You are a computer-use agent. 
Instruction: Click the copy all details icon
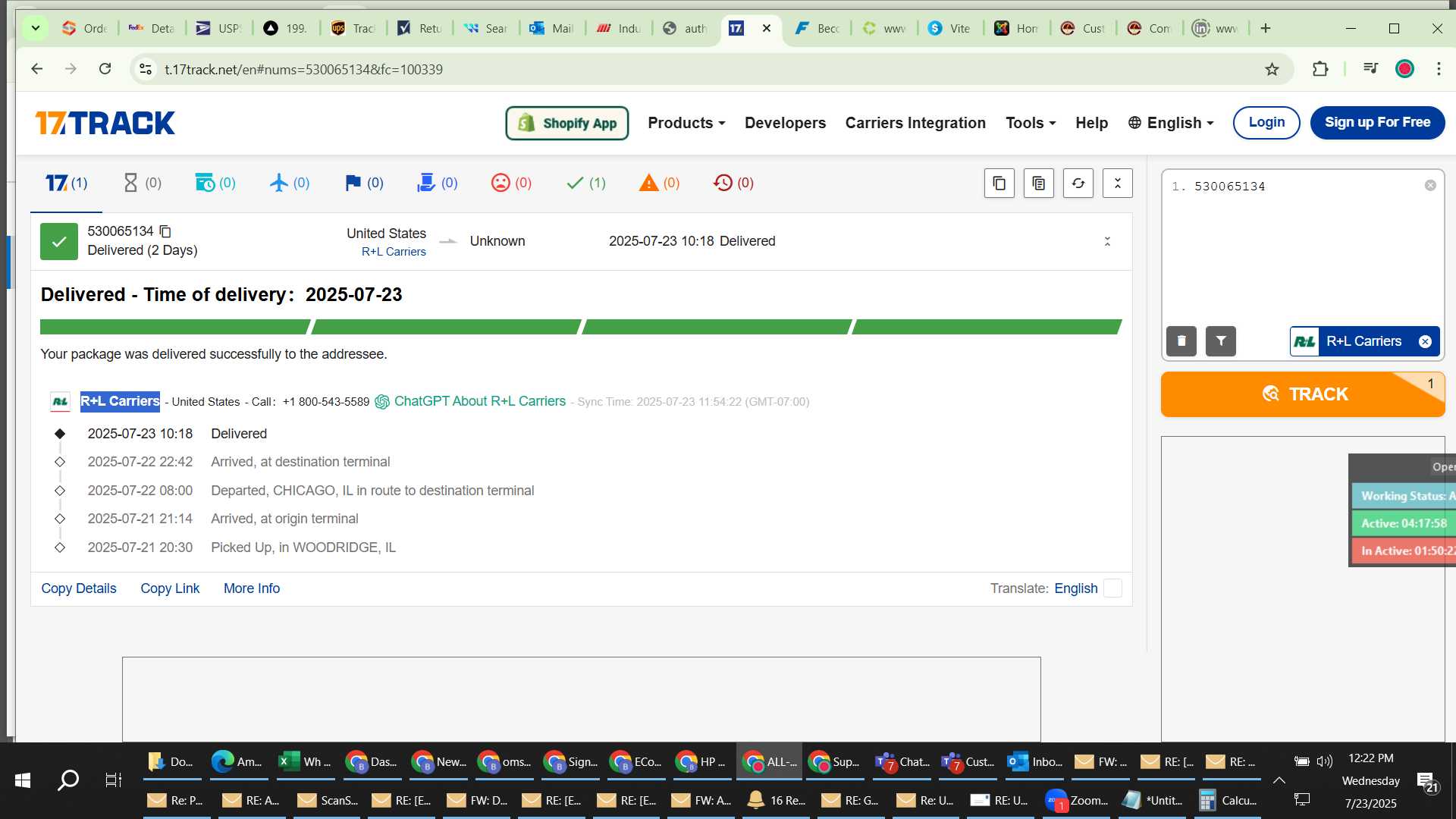click(x=1039, y=184)
